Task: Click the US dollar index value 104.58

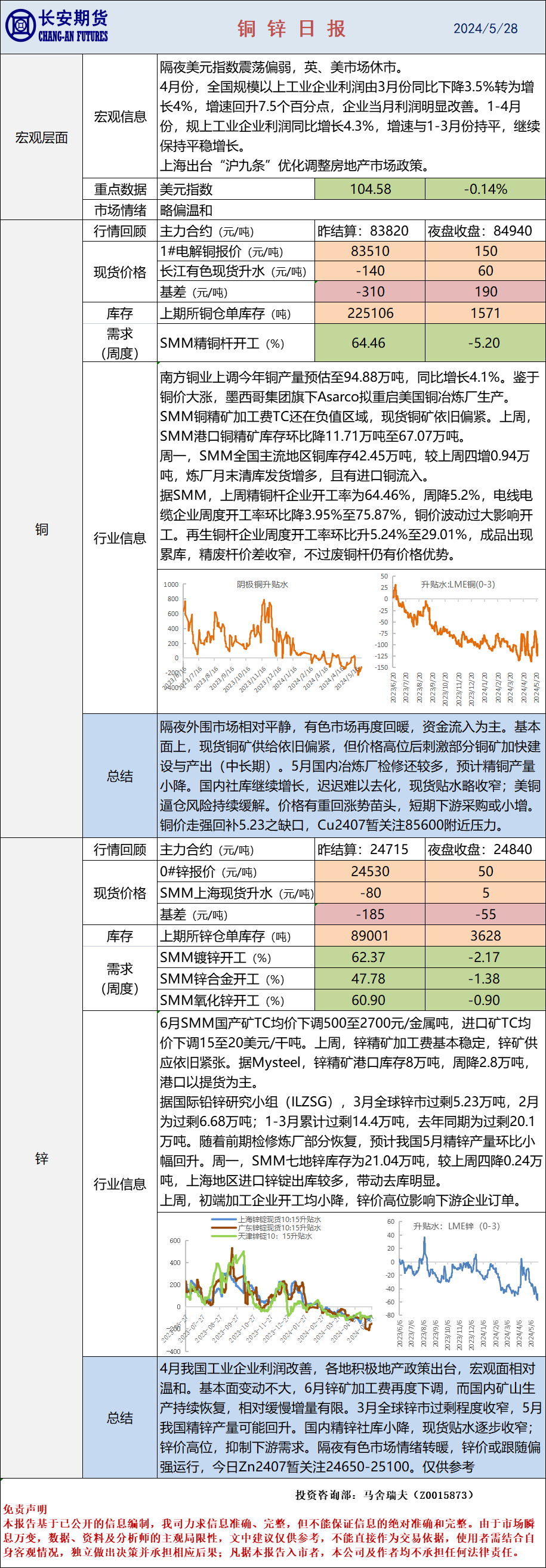Action: click(x=370, y=189)
